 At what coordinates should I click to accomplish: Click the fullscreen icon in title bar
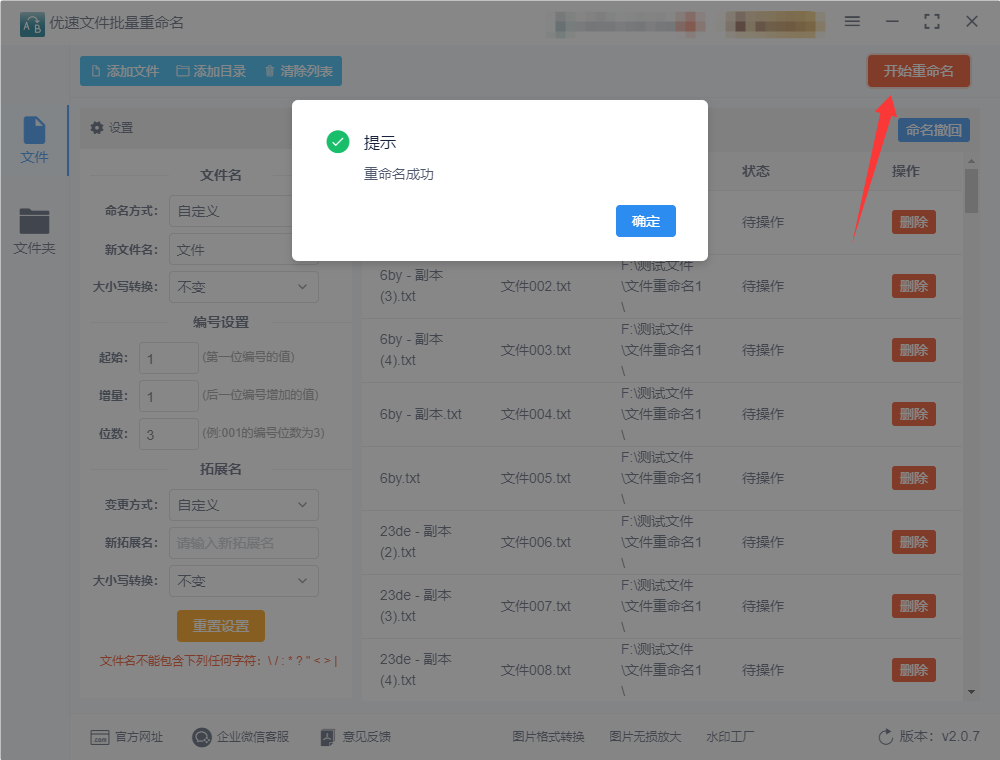click(x=932, y=21)
